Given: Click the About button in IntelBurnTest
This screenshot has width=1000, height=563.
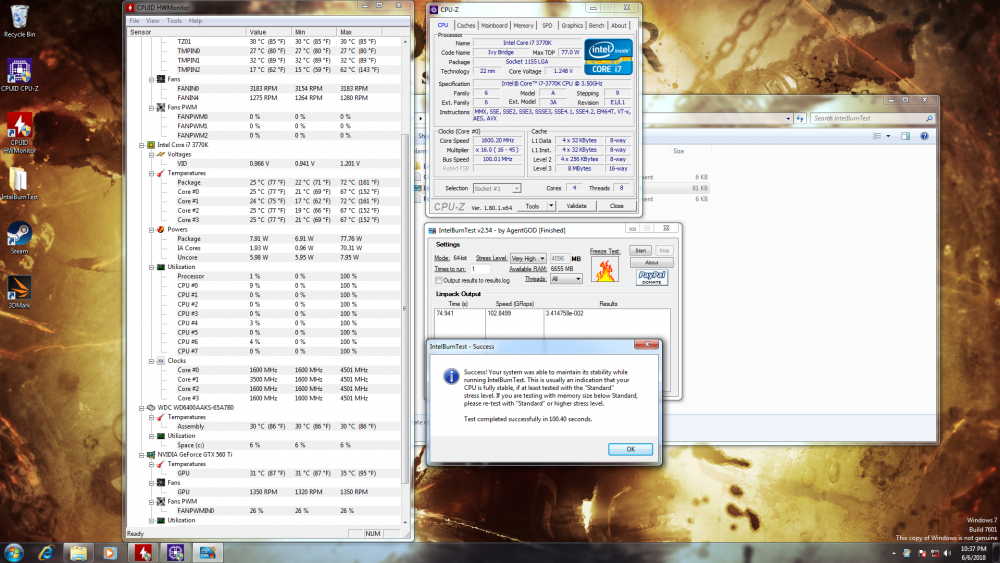Looking at the screenshot, I should pos(652,262).
